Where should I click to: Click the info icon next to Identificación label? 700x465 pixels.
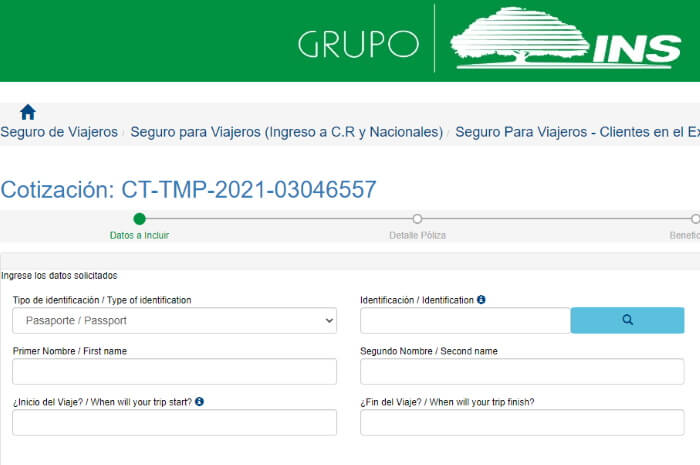tap(481, 300)
